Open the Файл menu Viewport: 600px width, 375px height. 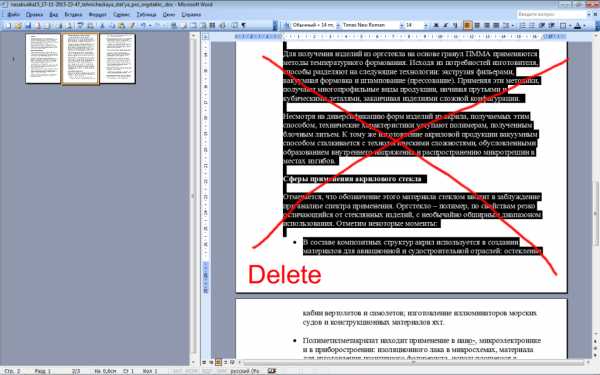pyautogui.click(x=13, y=15)
